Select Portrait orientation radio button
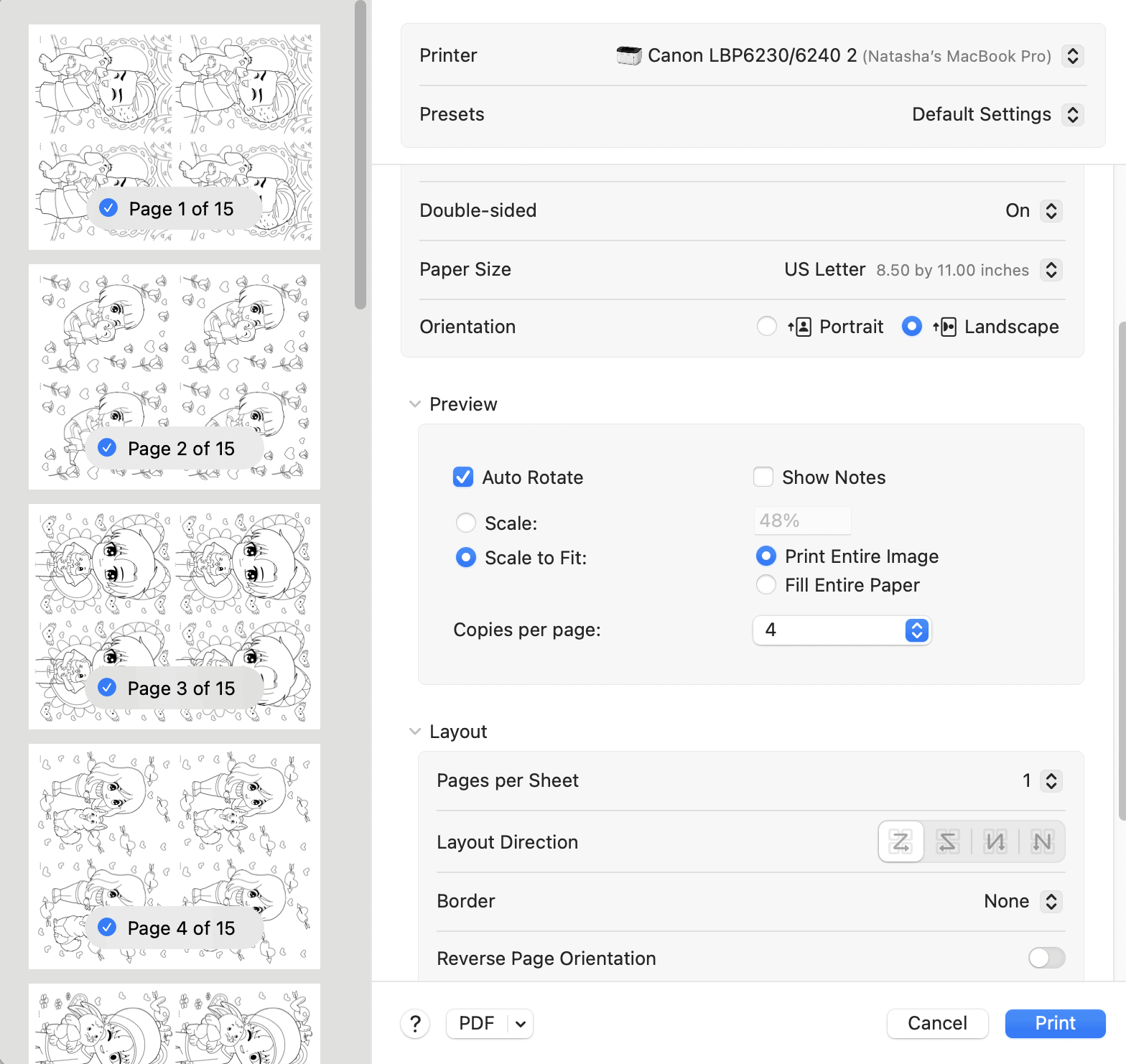Viewport: 1126px width, 1064px height. pyautogui.click(x=767, y=326)
